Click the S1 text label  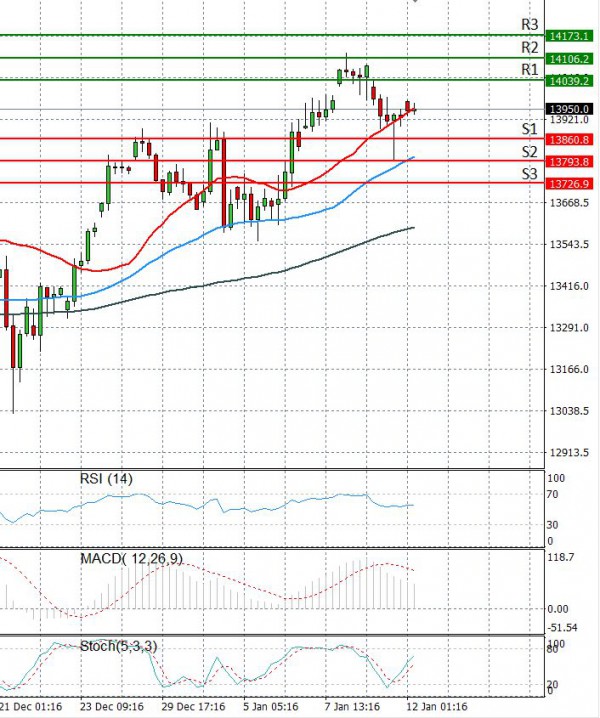pos(529,129)
